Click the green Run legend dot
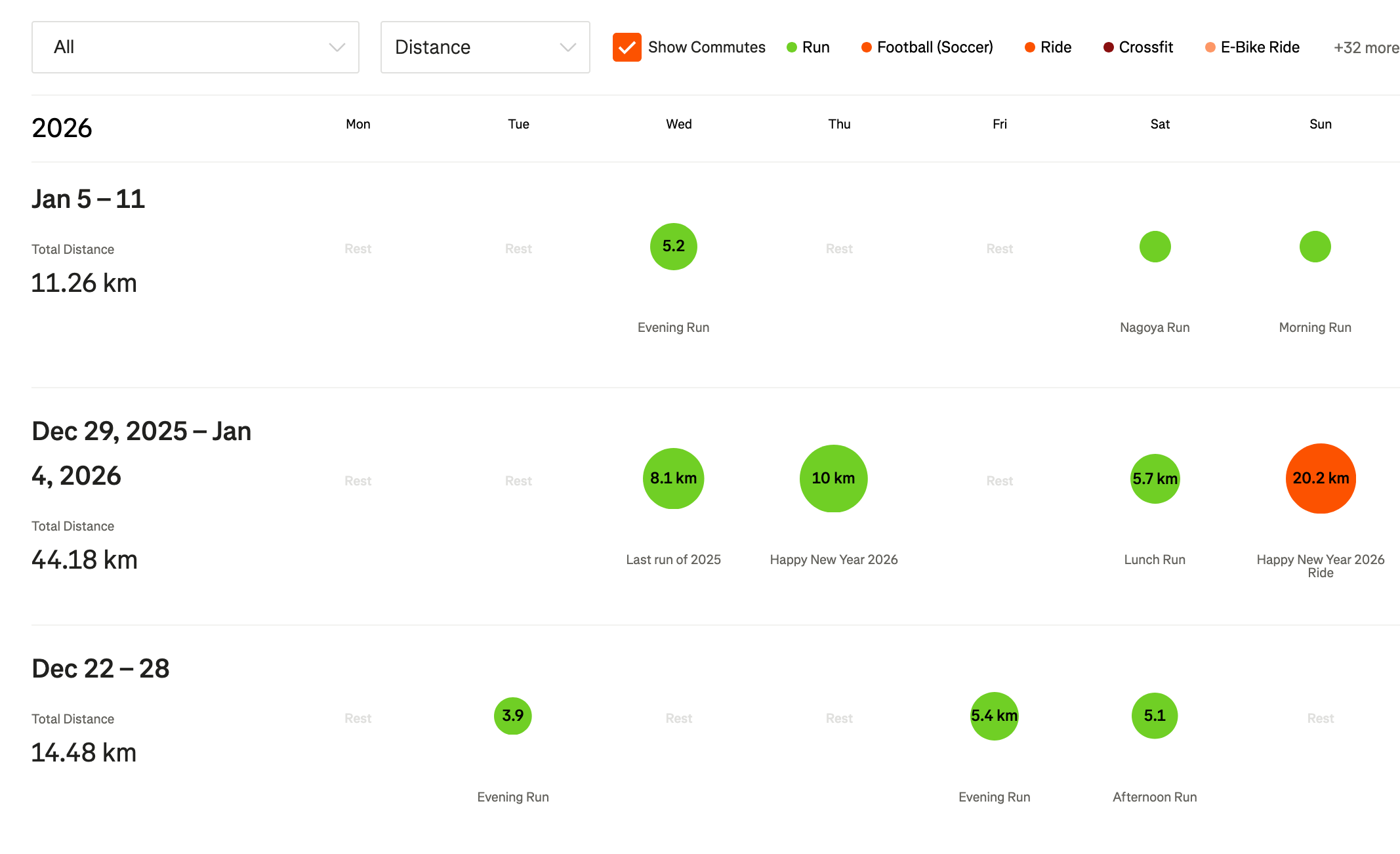 (x=792, y=47)
